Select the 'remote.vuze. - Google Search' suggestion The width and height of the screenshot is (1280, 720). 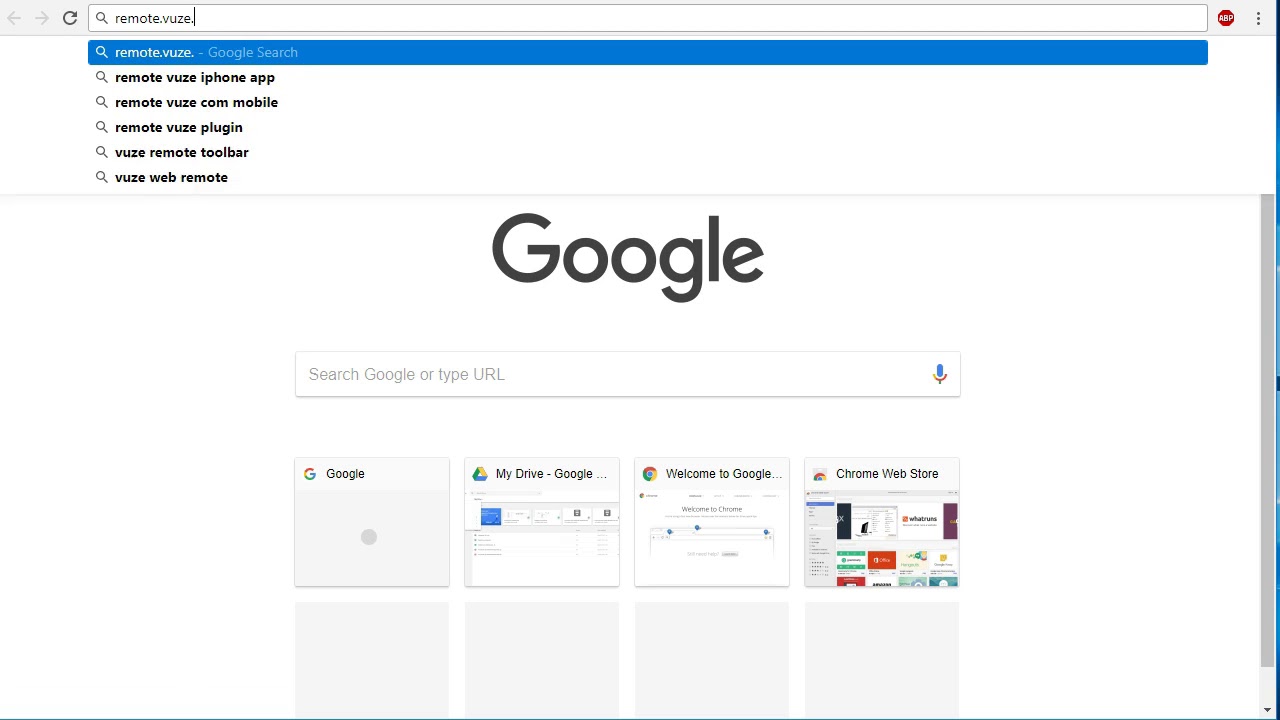648,52
